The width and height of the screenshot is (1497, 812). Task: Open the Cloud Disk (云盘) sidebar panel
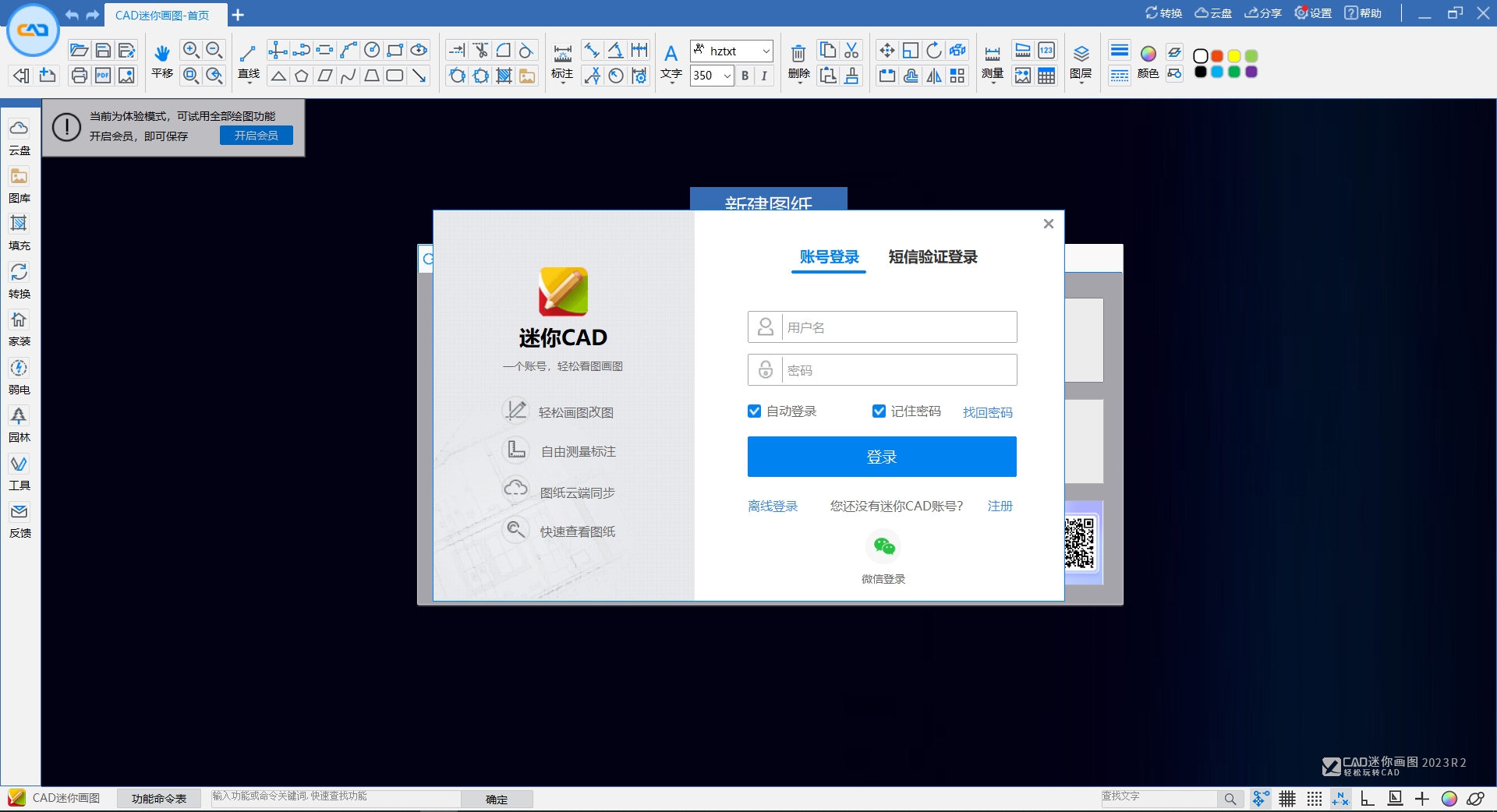tap(19, 136)
